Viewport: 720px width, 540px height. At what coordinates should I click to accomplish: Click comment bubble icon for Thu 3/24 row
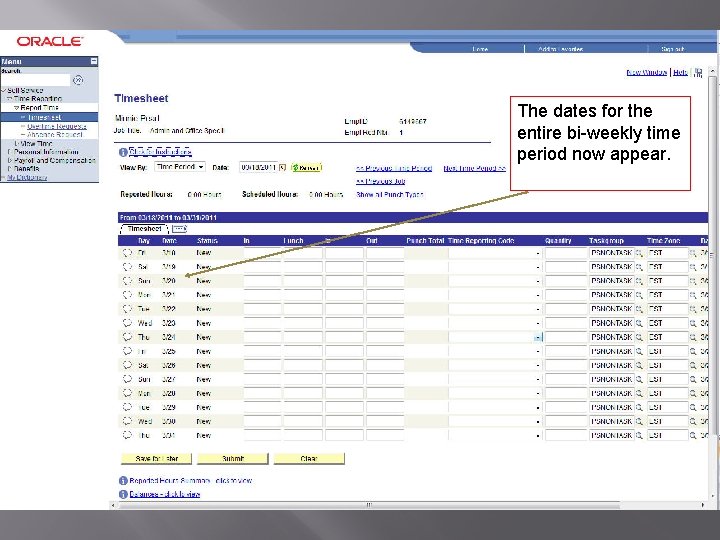click(x=127, y=337)
